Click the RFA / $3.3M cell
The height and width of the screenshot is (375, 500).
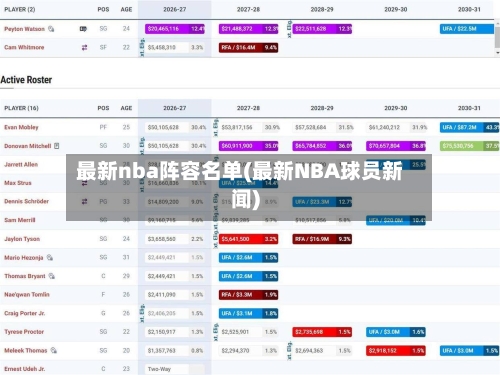(248, 295)
